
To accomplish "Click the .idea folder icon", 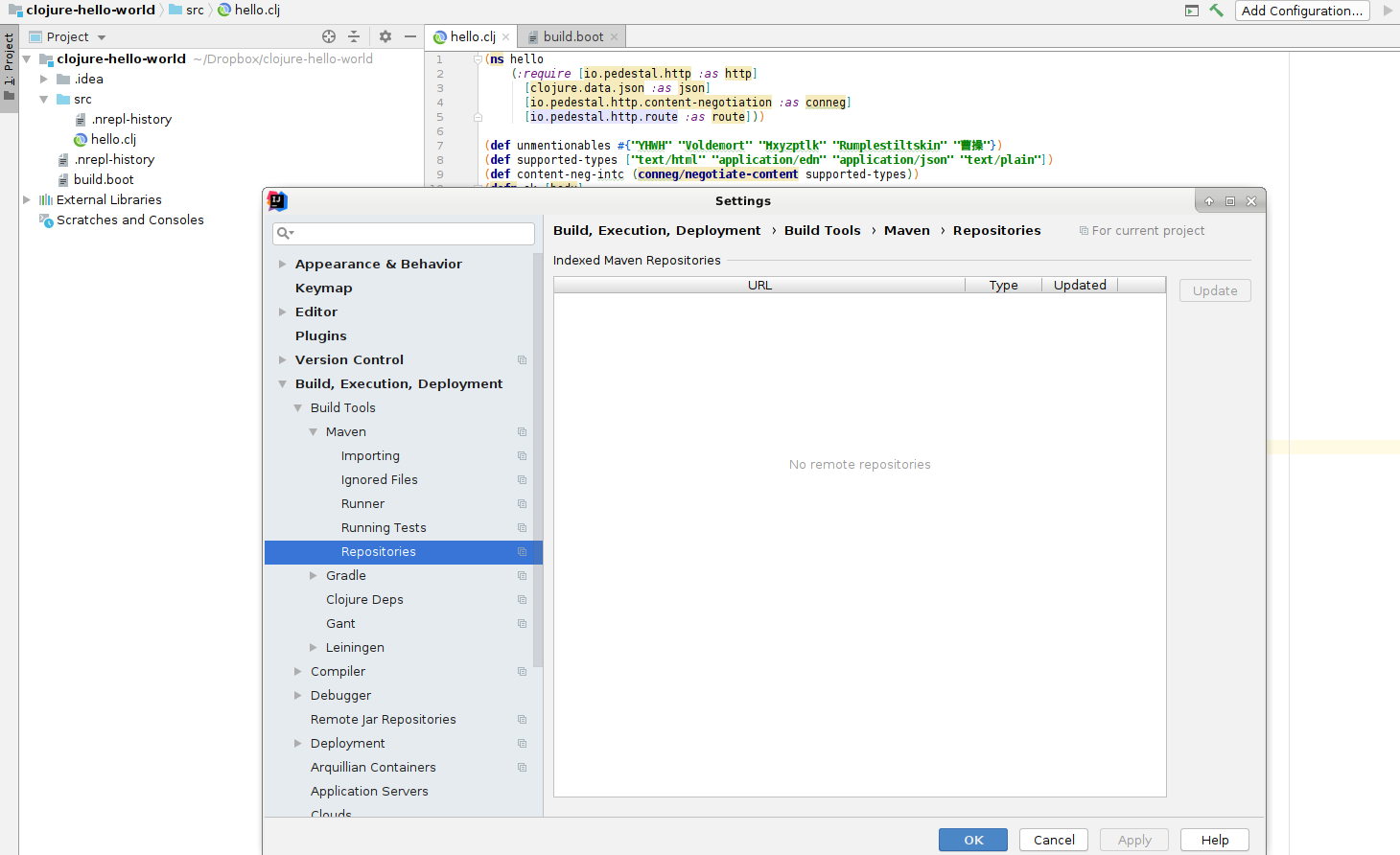I will click(x=63, y=80).
